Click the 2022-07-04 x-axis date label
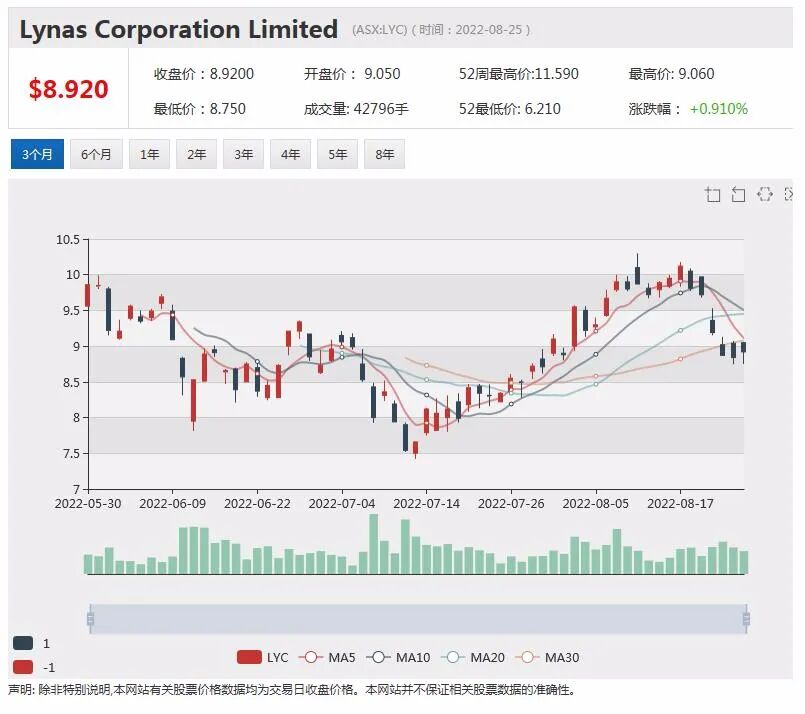805x714 pixels. pos(342,504)
